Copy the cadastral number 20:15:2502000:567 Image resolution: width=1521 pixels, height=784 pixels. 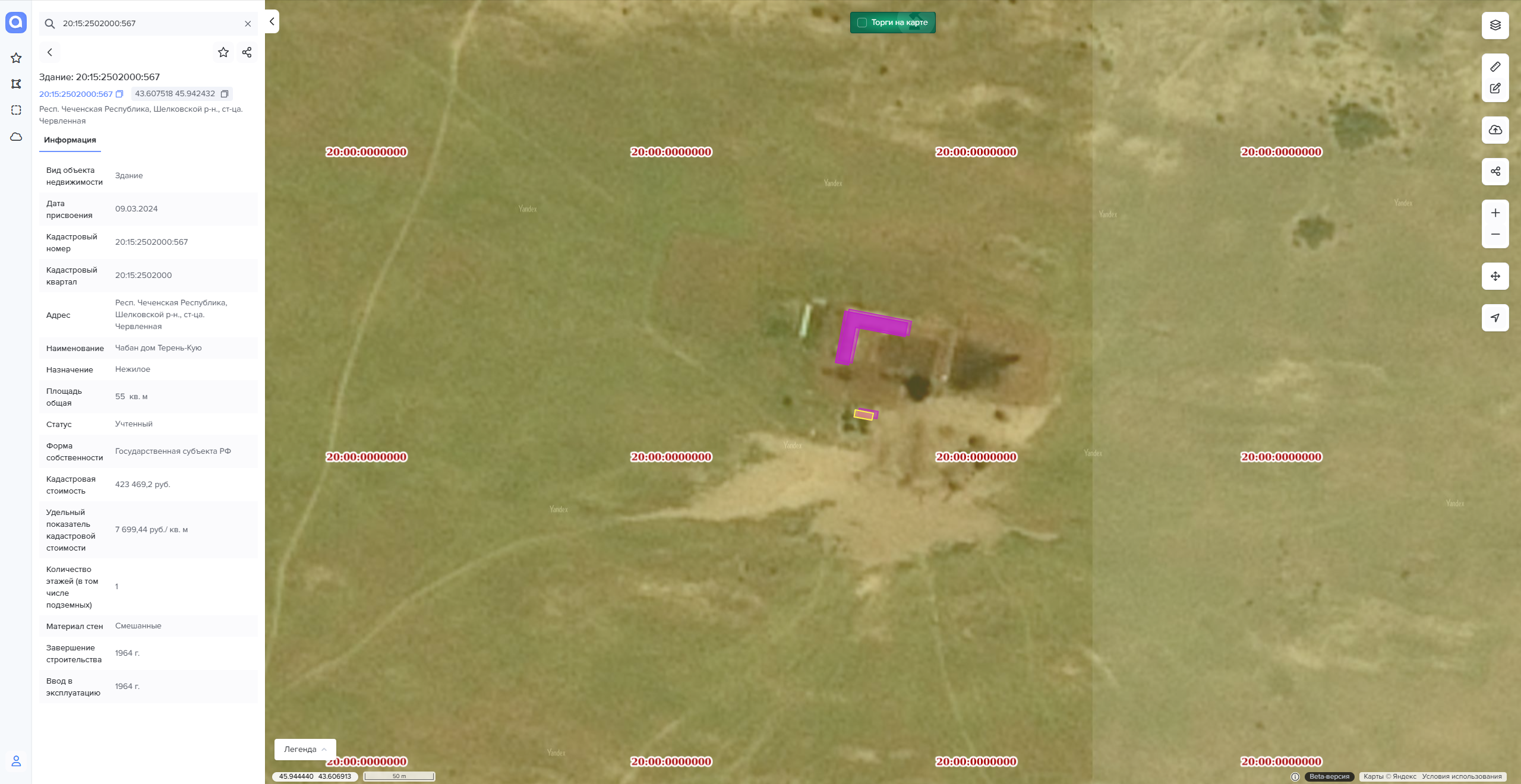click(x=119, y=94)
